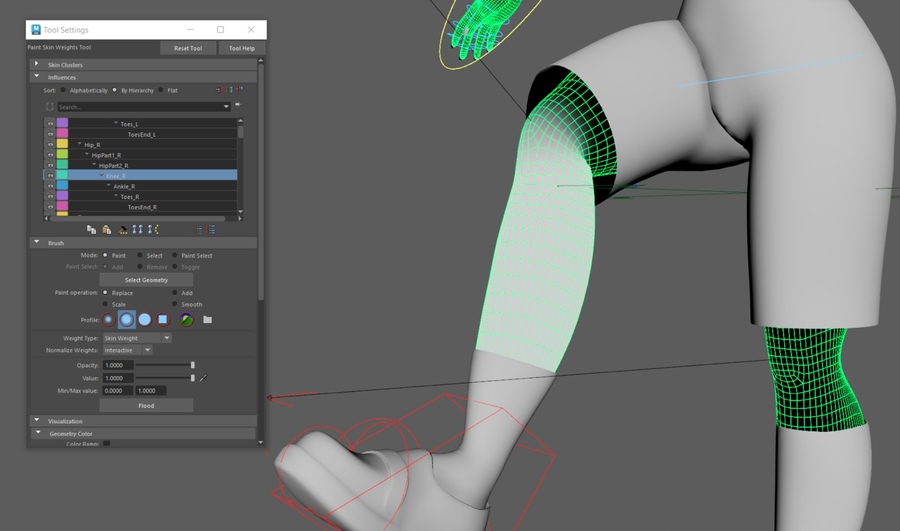The width and height of the screenshot is (900, 531).
Task: Click the paste weights icon below influences
Action: click(x=106, y=229)
